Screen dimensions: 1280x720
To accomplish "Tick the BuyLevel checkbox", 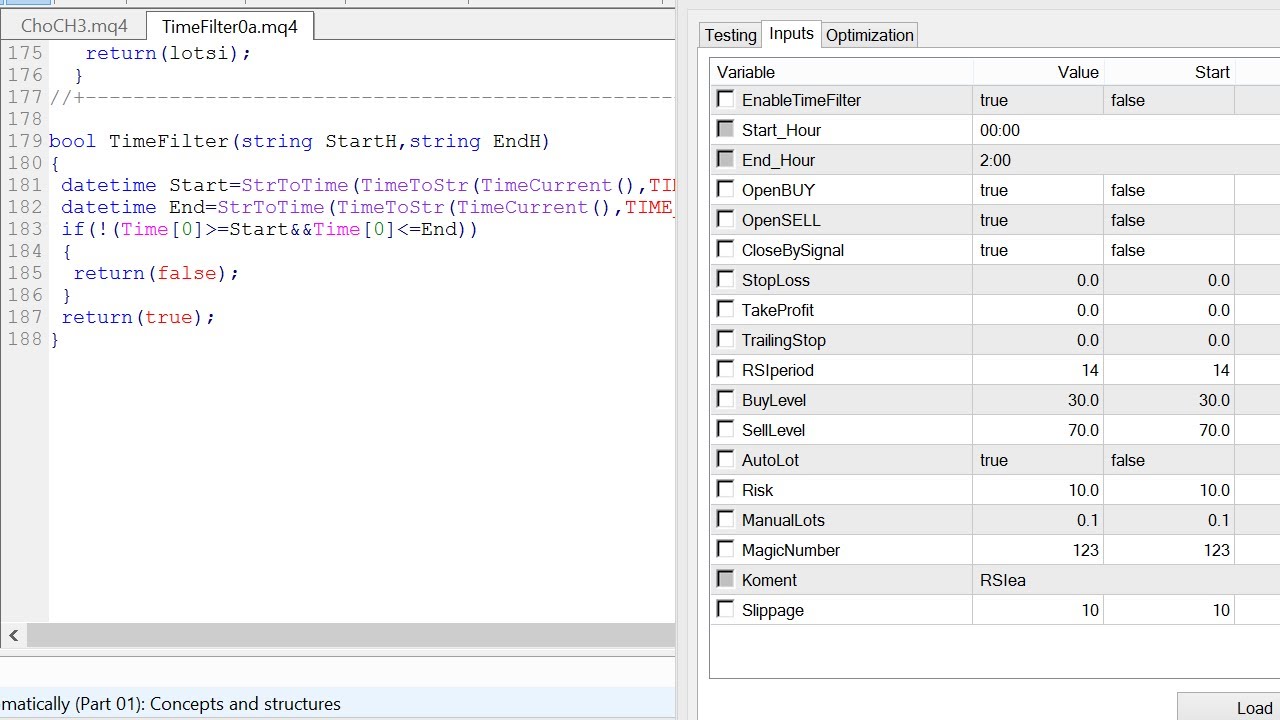I will (726, 399).
